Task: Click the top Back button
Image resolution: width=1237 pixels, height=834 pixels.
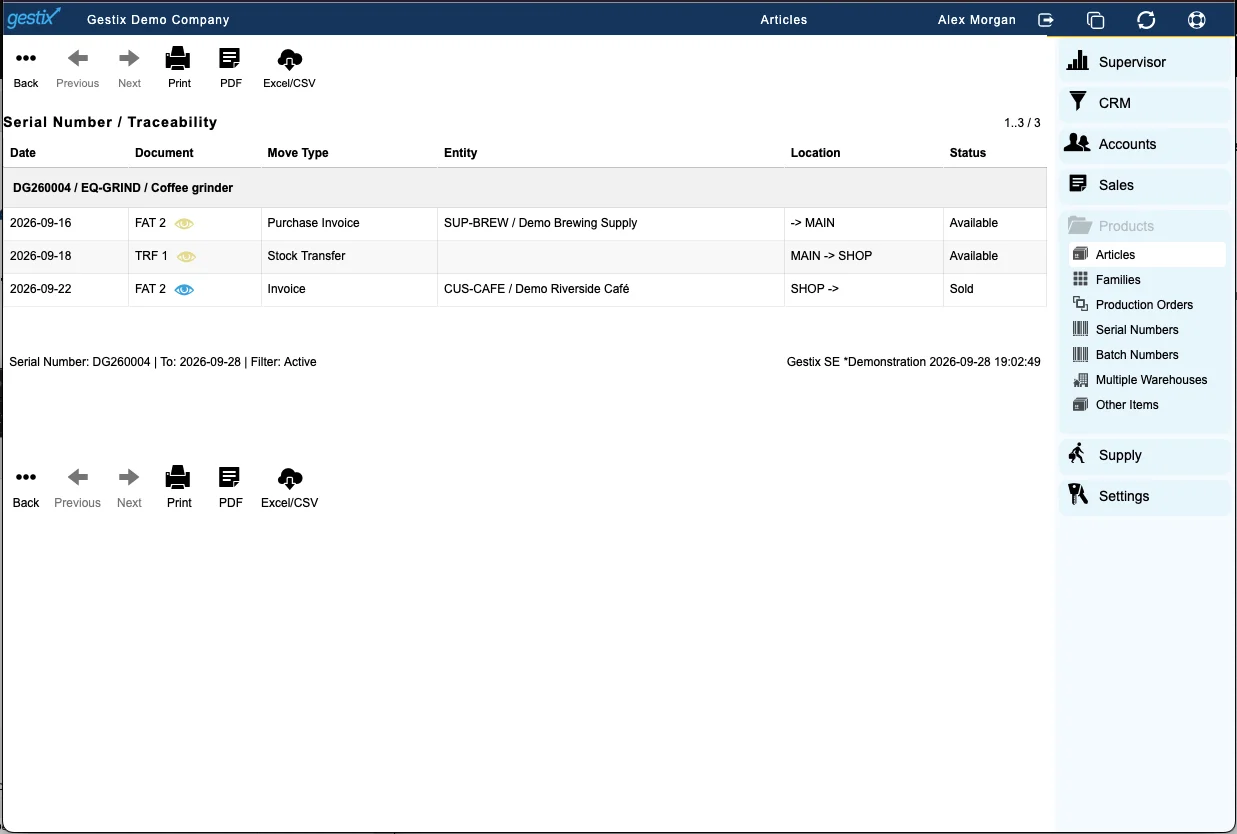Action: [26, 68]
